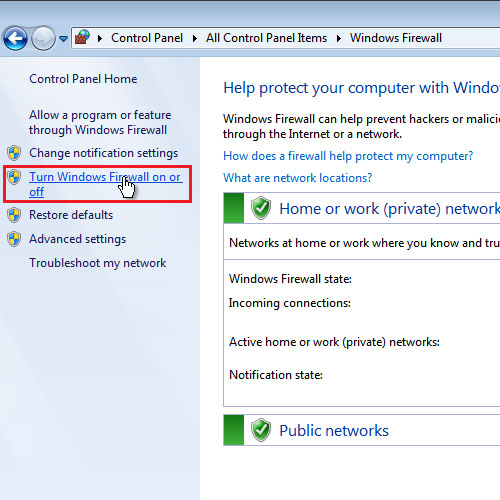This screenshot has width=500, height=500.
Task: Click the Incoming connections label
Action: pyautogui.click(x=290, y=303)
